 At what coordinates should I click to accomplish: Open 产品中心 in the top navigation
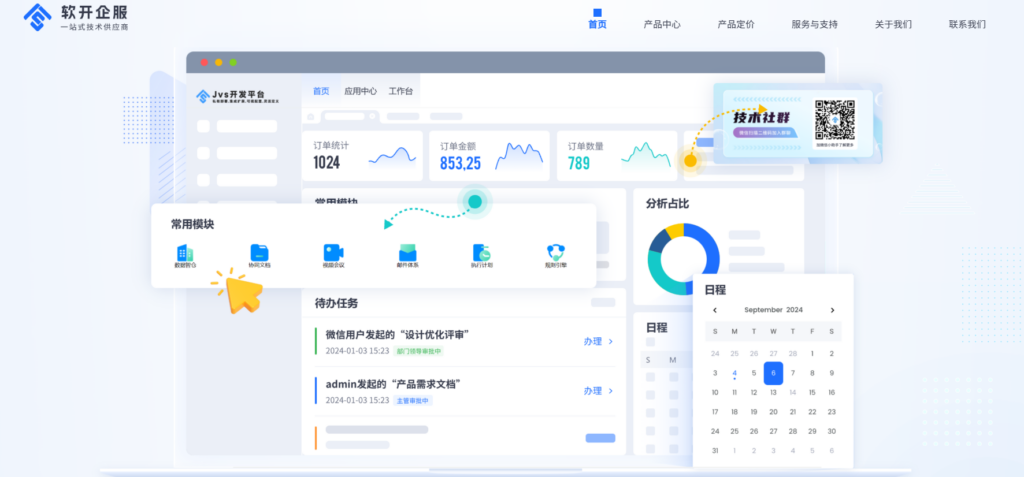(662, 24)
